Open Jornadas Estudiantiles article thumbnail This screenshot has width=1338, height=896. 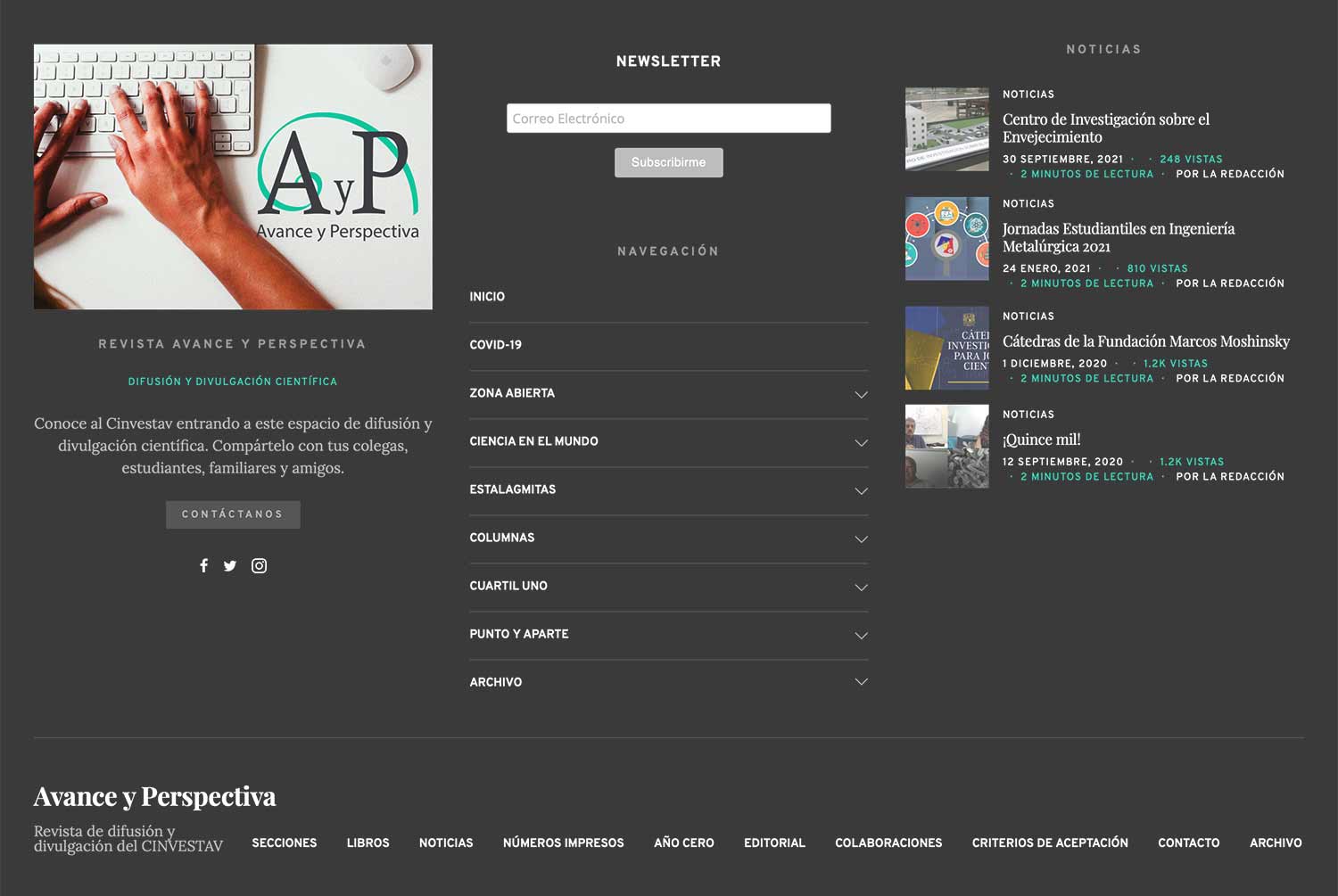[946, 239]
